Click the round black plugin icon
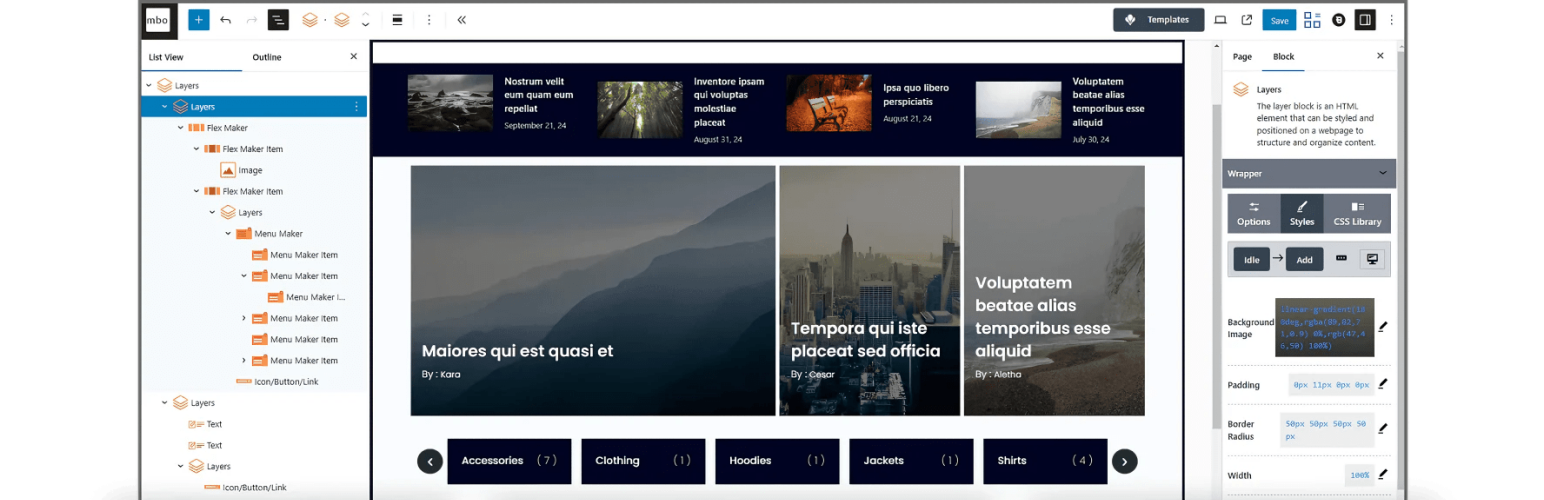Viewport: 1544px width, 500px height. click(x=1338, y=20)
